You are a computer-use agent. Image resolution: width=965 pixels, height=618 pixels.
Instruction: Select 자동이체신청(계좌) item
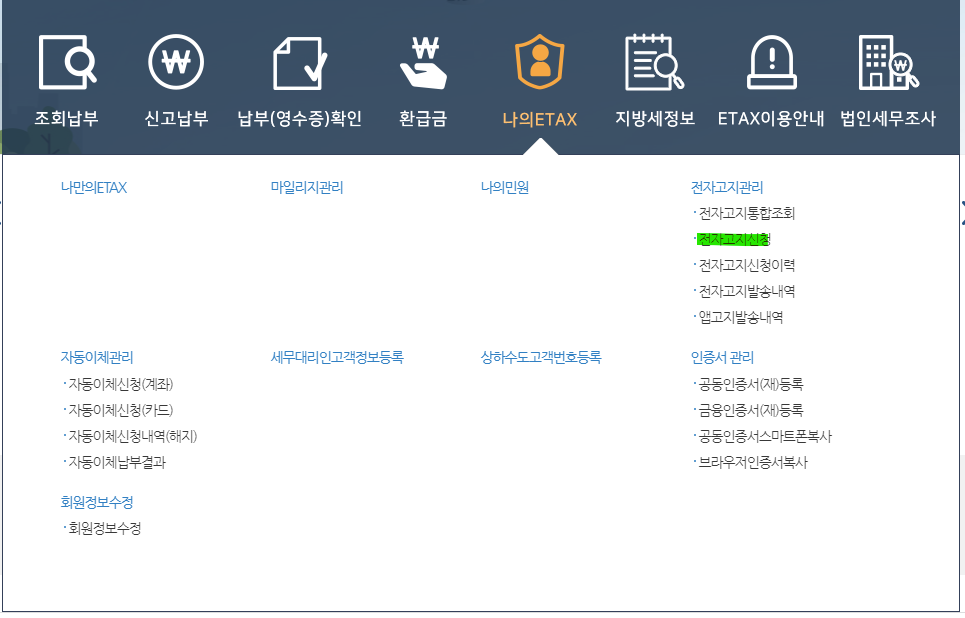tap(121, 385)
